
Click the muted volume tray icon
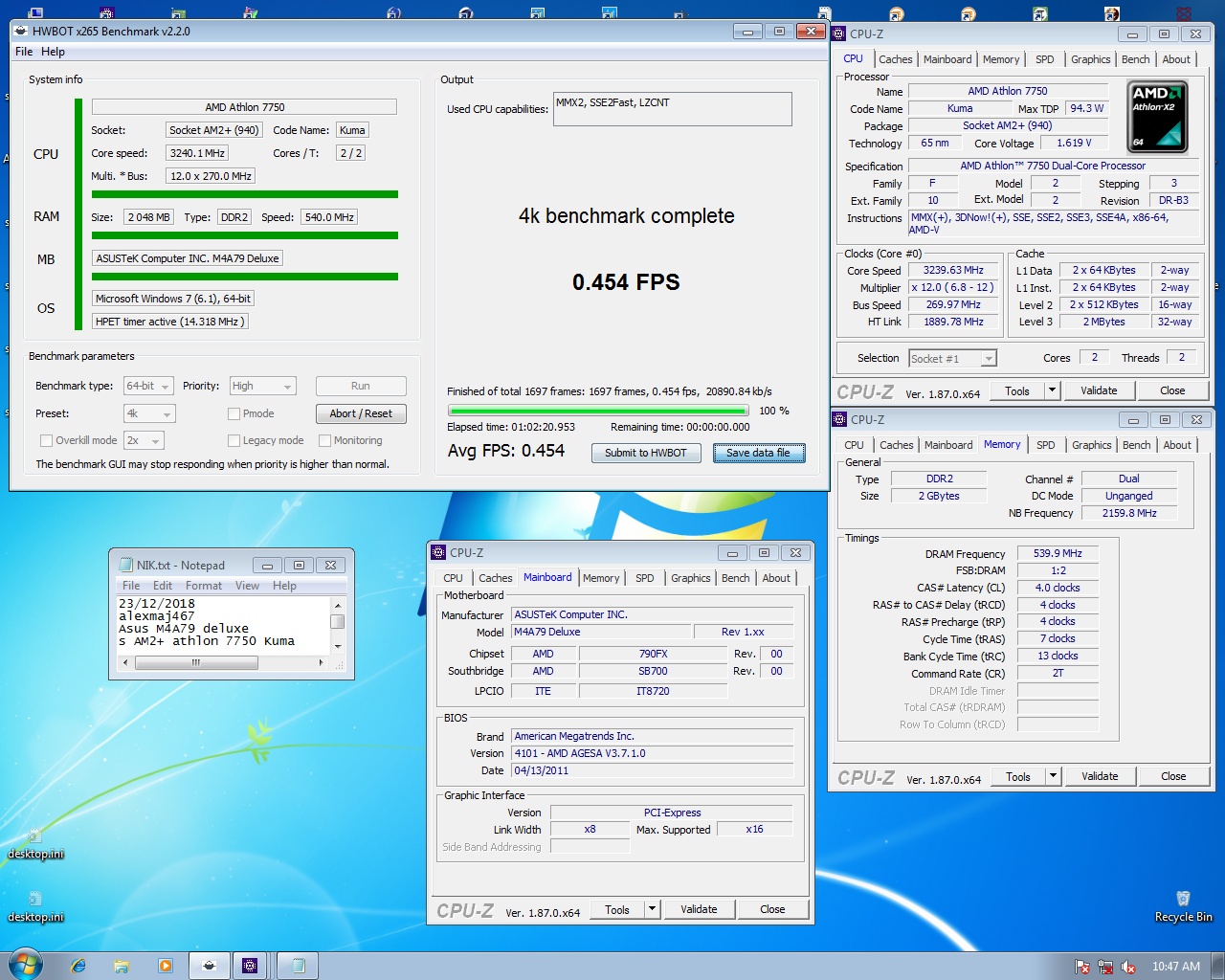[x=1128, y=967]
